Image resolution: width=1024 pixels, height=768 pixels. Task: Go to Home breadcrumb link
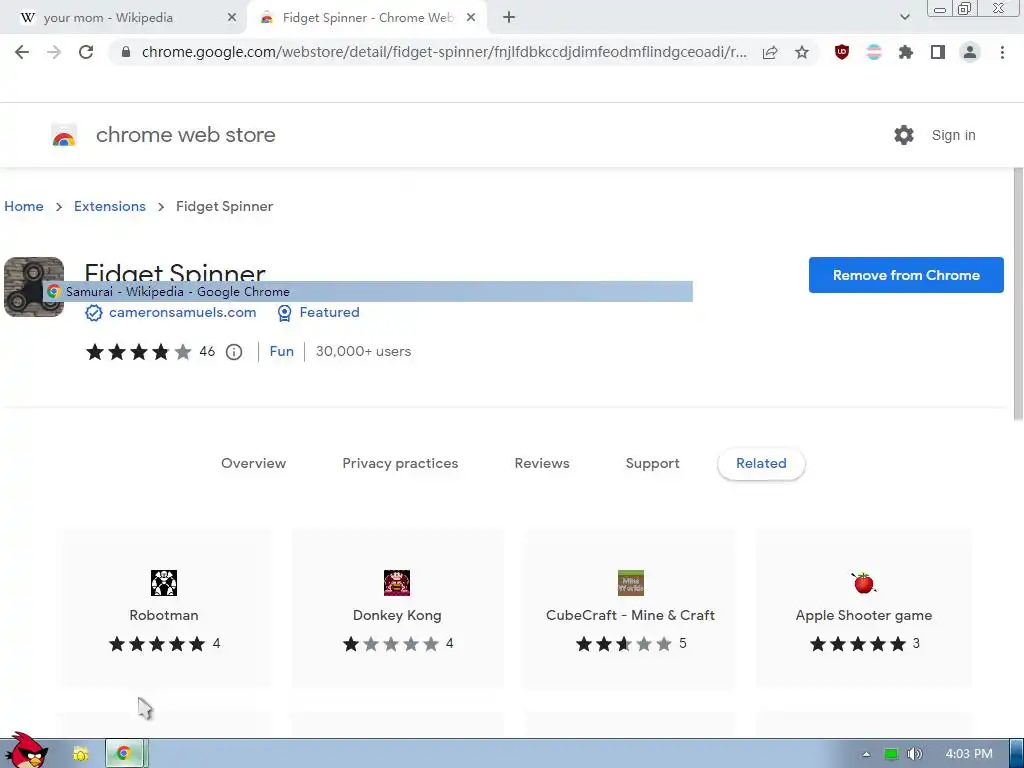[24, 206]
